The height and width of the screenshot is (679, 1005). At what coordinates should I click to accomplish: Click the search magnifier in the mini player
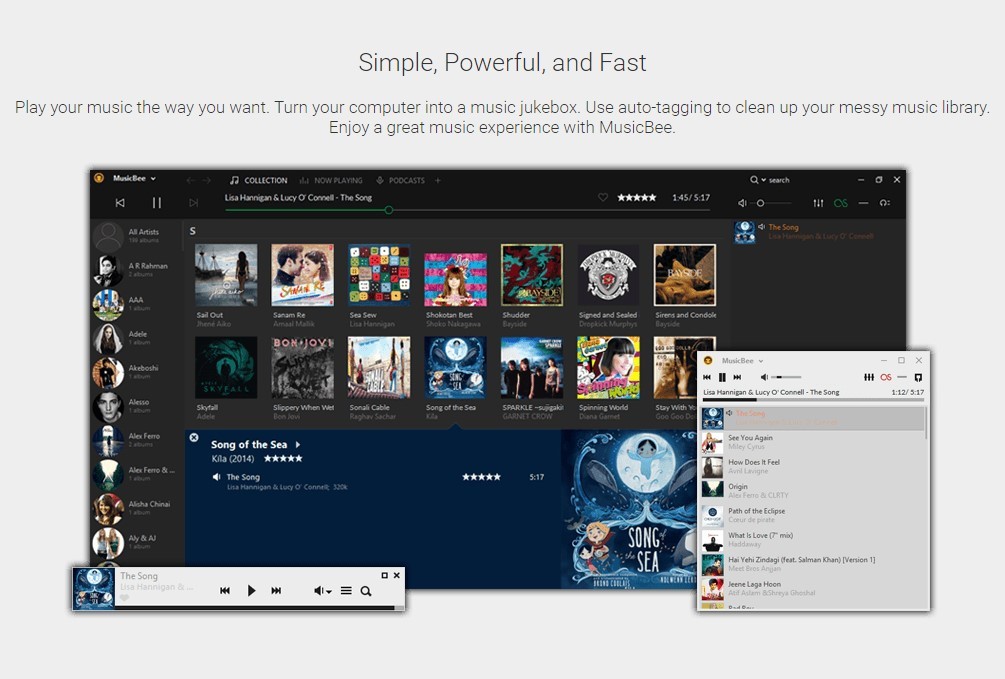coord(366,591)
